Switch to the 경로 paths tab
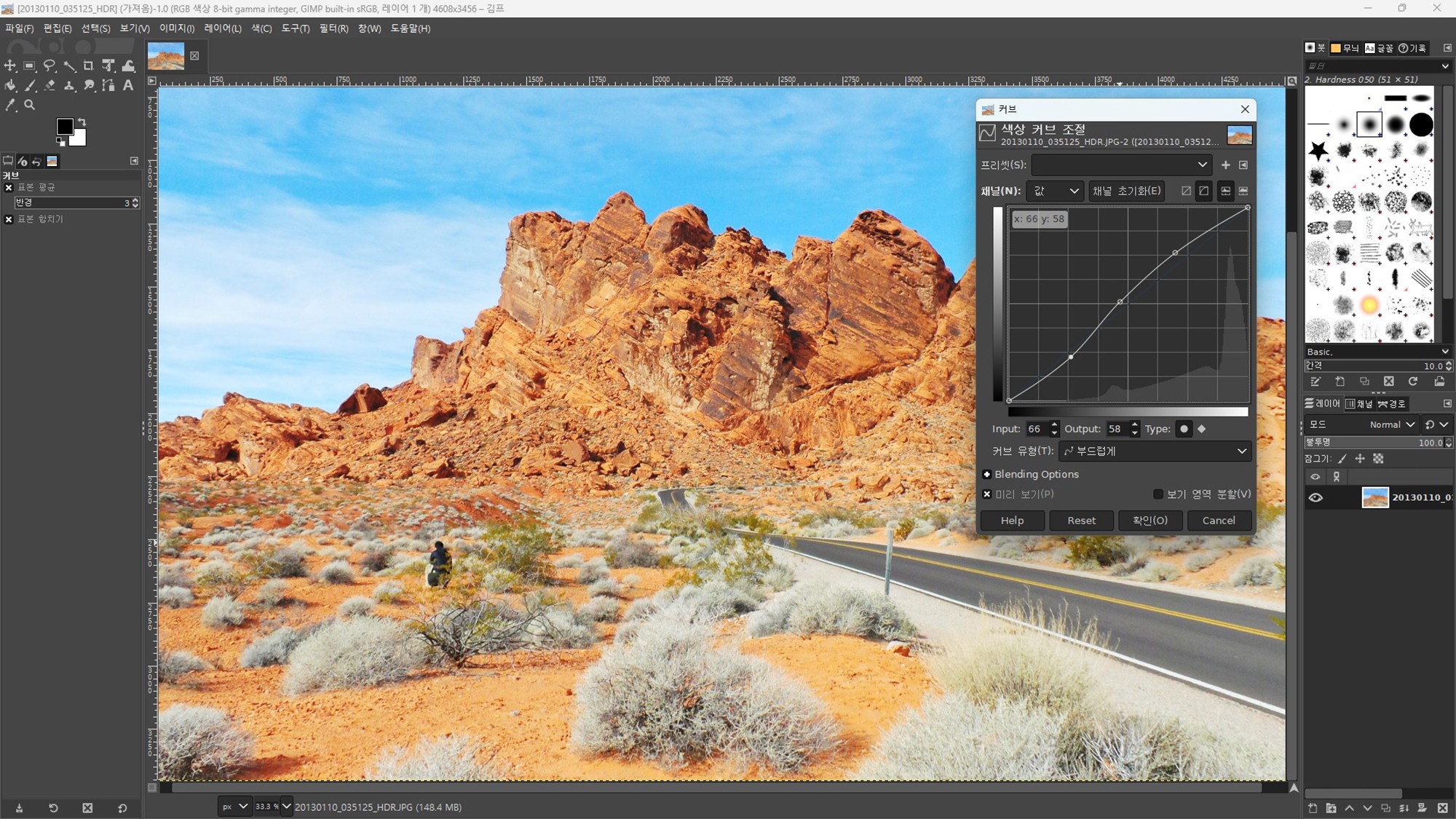Image resolution: width=1456 pixels, height=819 pixels. click(1392, 404)
